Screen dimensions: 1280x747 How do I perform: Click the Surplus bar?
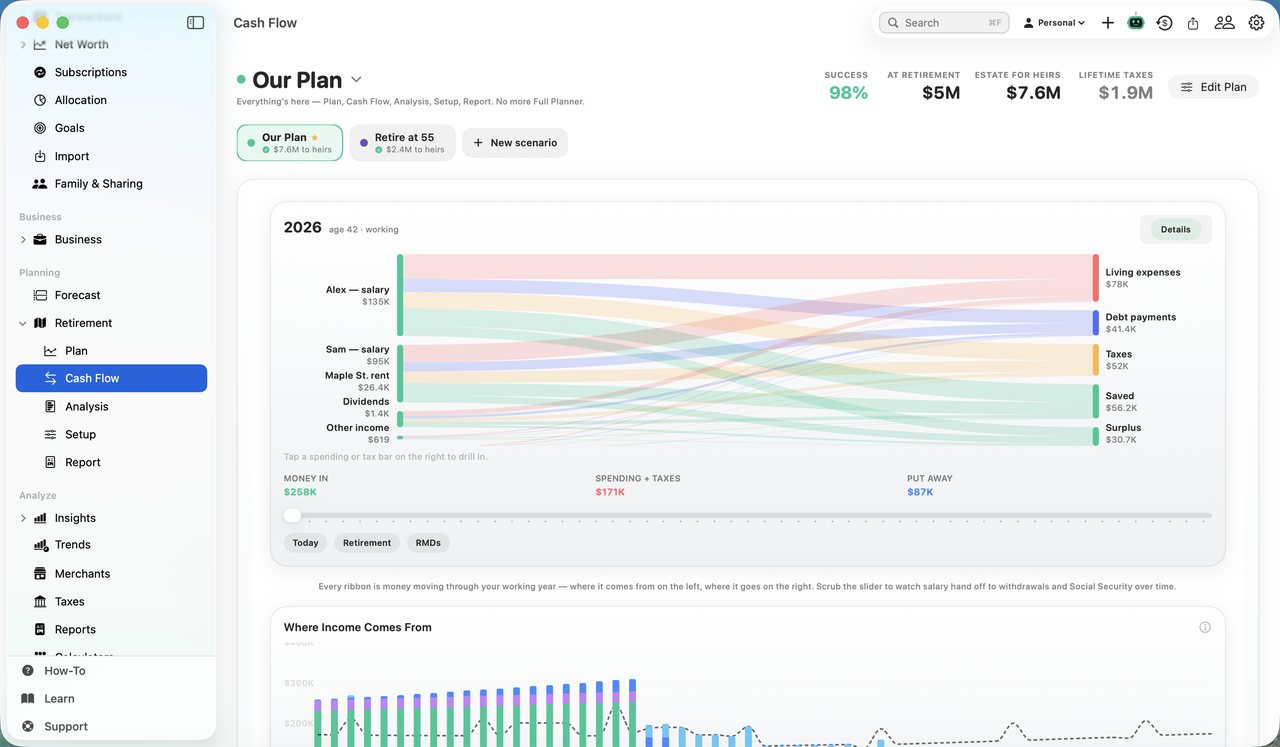tap(1096, 436)
